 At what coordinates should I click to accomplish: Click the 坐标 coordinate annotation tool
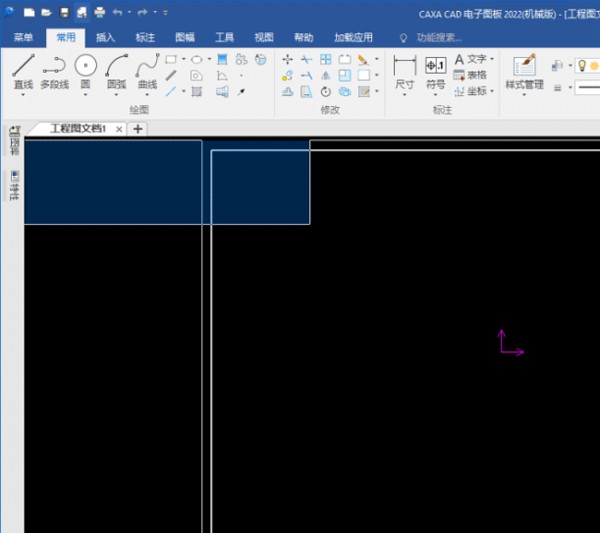tap(470, 91)
